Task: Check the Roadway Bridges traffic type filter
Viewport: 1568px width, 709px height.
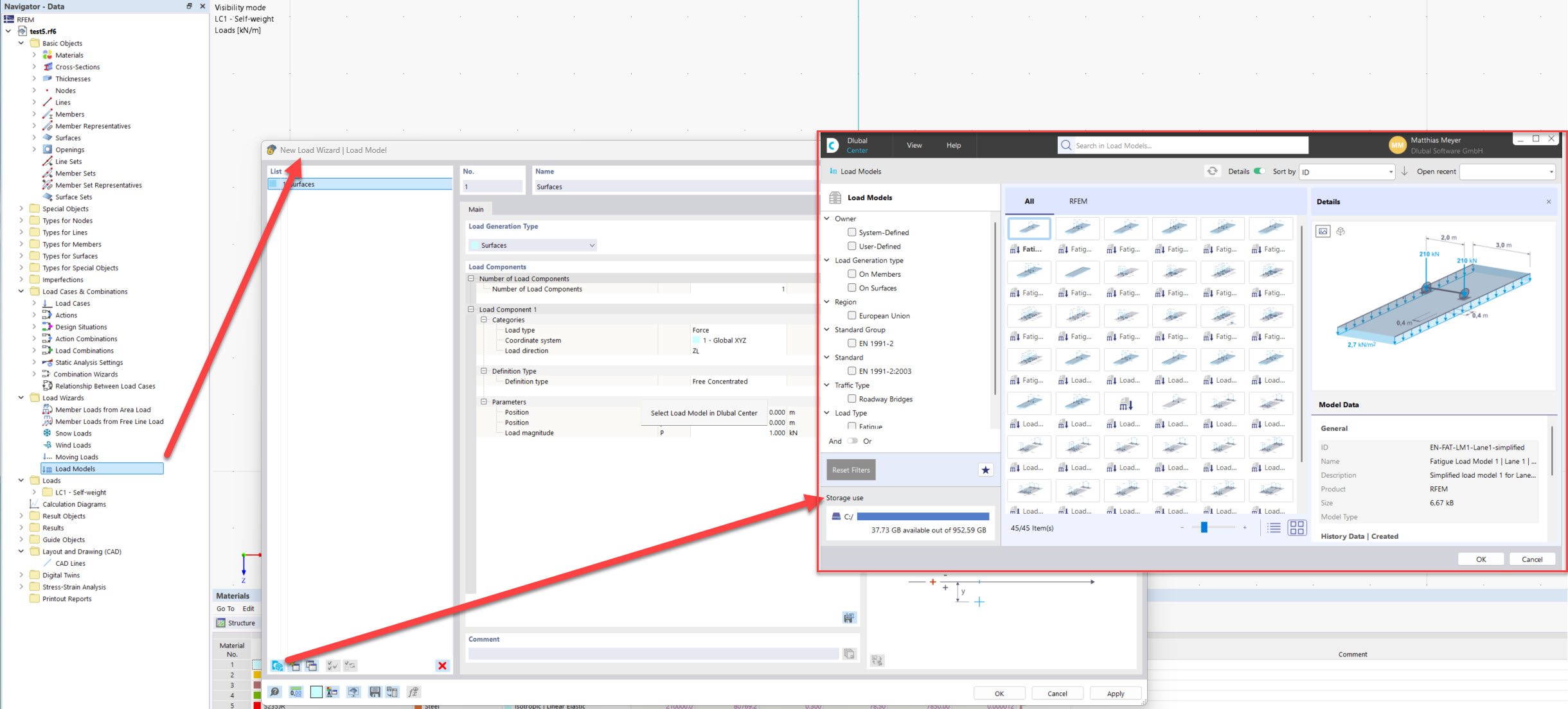Action: pyautogui.click(x=851, y=399)
